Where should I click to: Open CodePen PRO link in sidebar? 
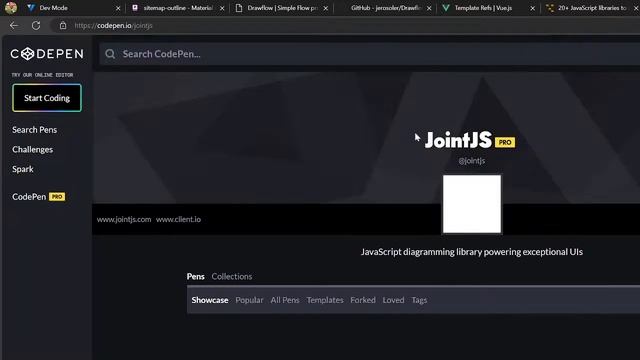click(x=38, y=197)
